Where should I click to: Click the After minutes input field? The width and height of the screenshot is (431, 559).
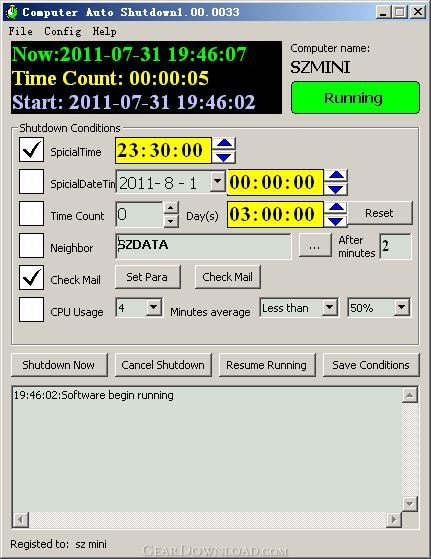pyautogui.click(x=395, y=246)
